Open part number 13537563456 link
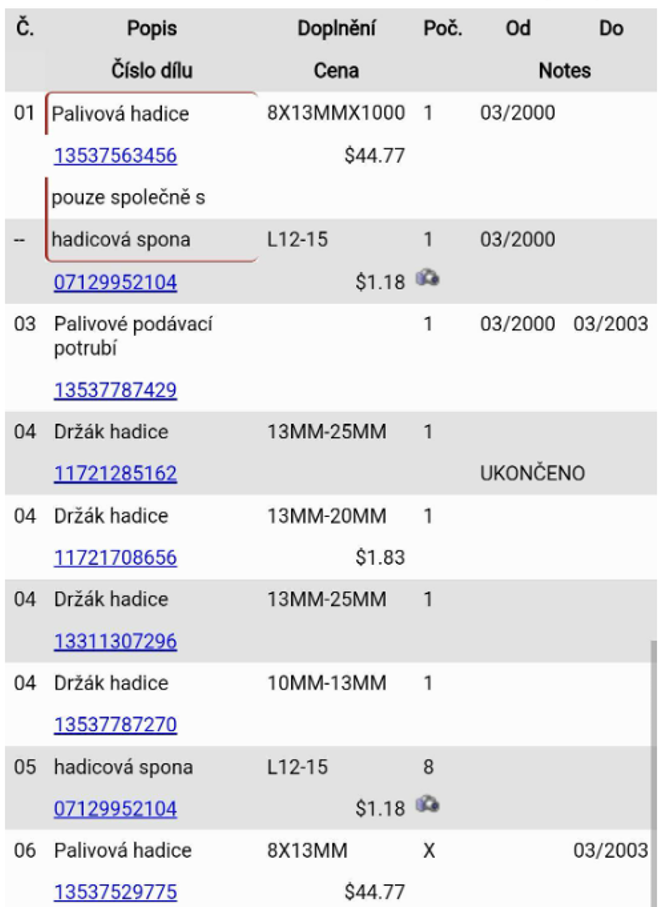Screen dimensions: 661x907 [x=115, y=156]
